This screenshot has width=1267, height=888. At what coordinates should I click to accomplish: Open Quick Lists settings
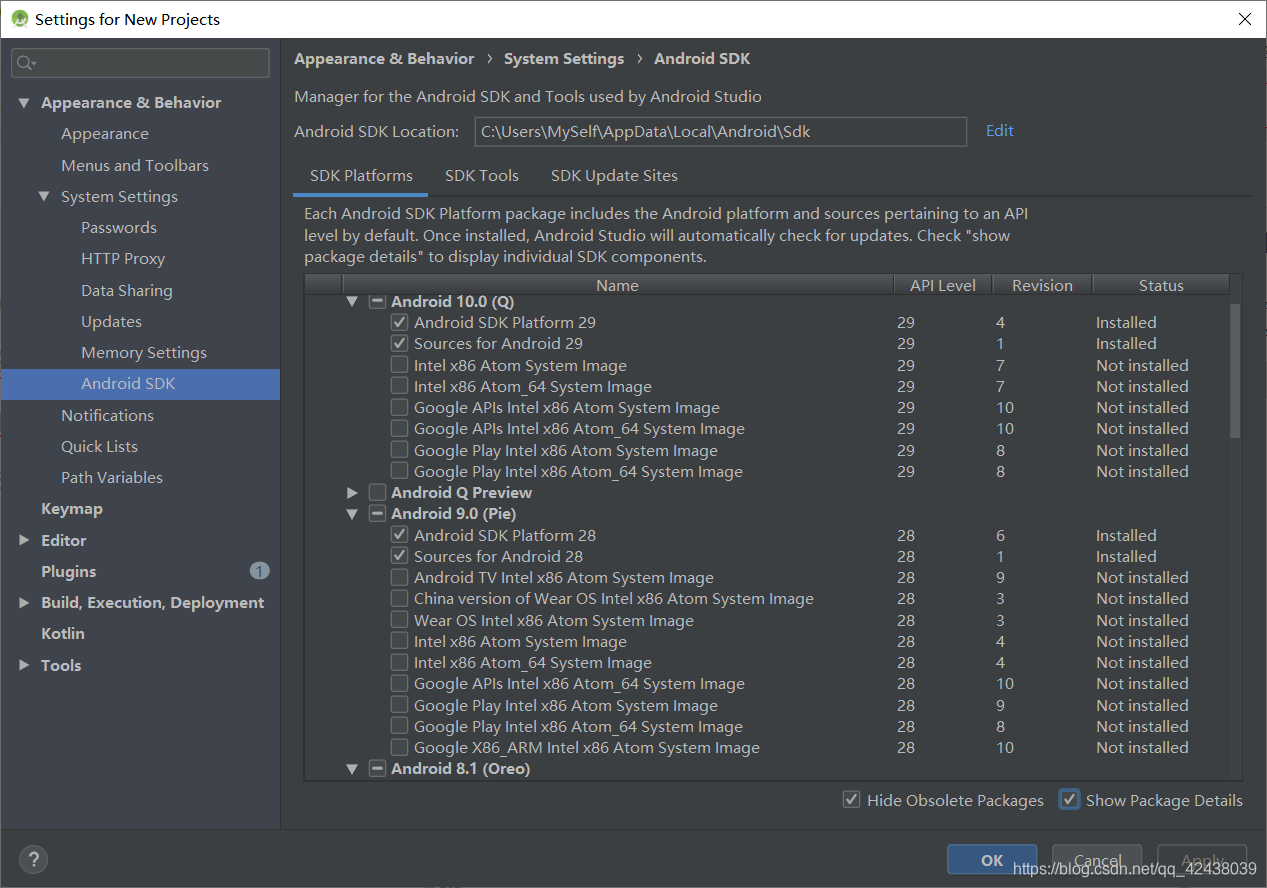coord(99,446)
